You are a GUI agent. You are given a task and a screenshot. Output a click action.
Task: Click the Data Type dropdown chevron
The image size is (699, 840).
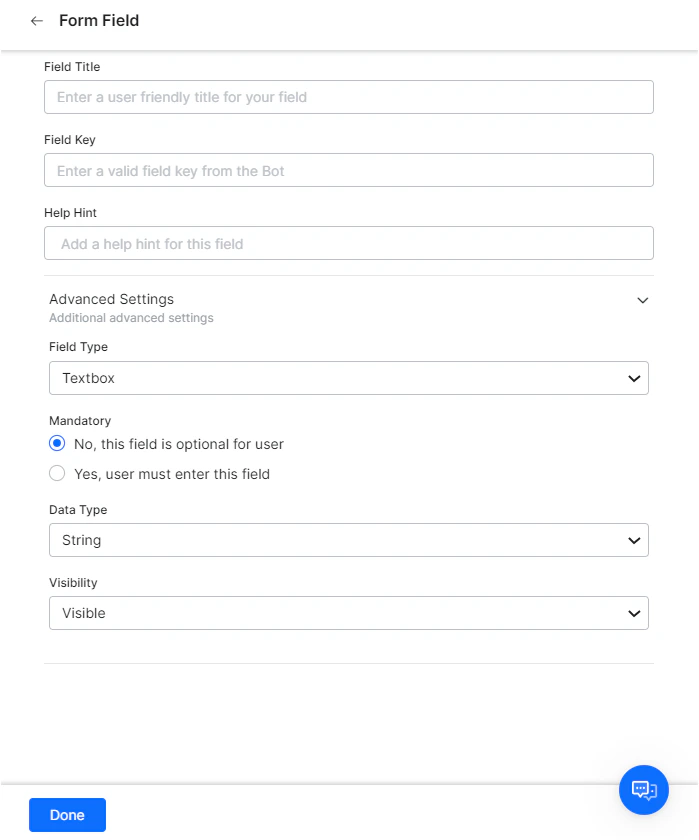pyautogui.click(x=633, y=540)
